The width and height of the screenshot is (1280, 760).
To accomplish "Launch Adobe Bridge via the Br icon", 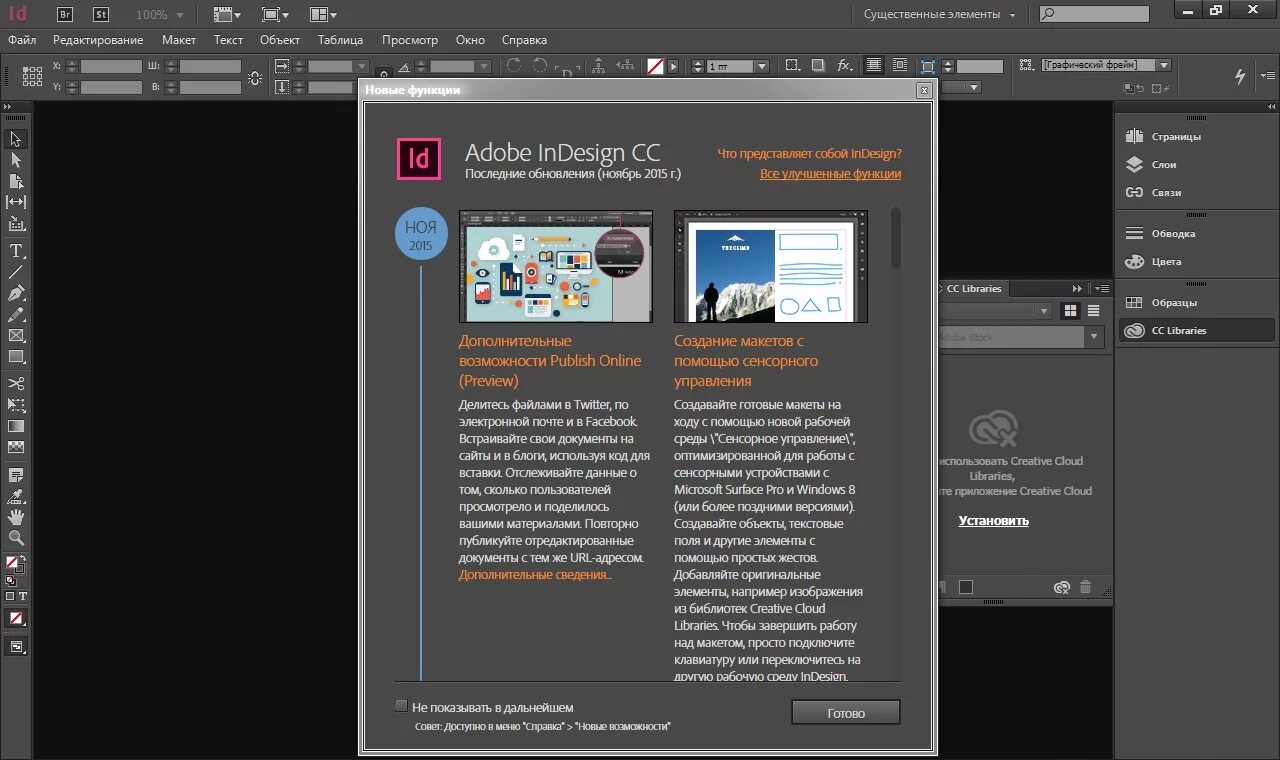I will pos(64,14).
